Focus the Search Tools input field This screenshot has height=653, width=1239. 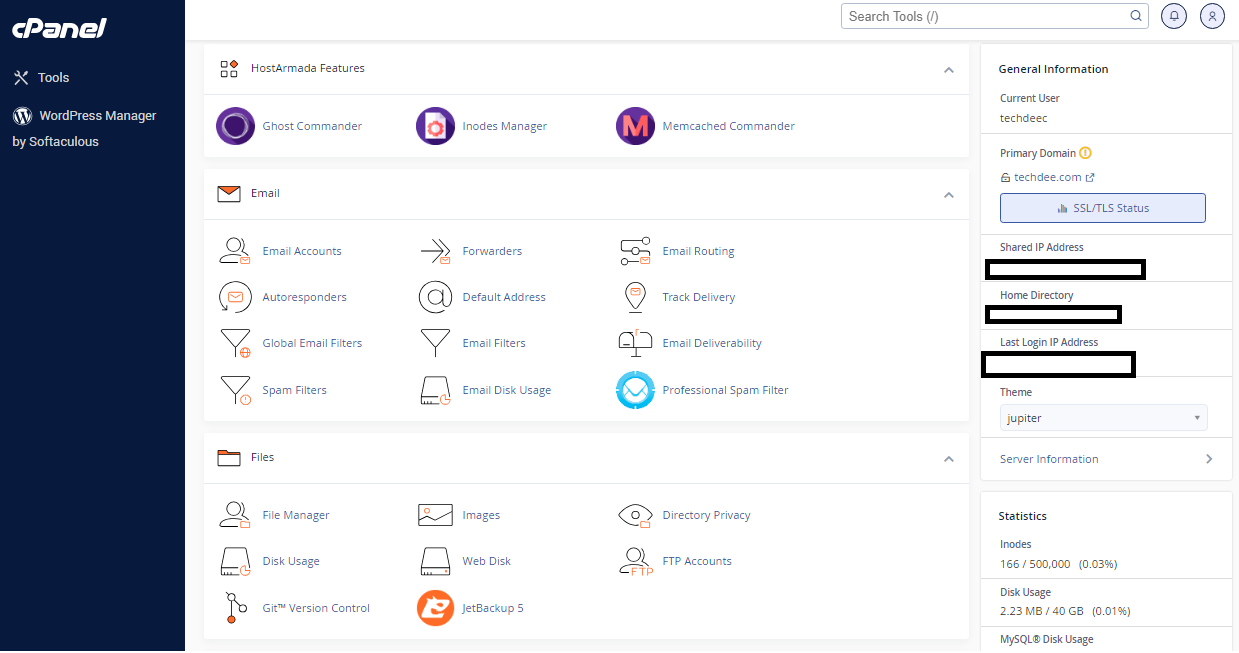[x=985, y=16]
